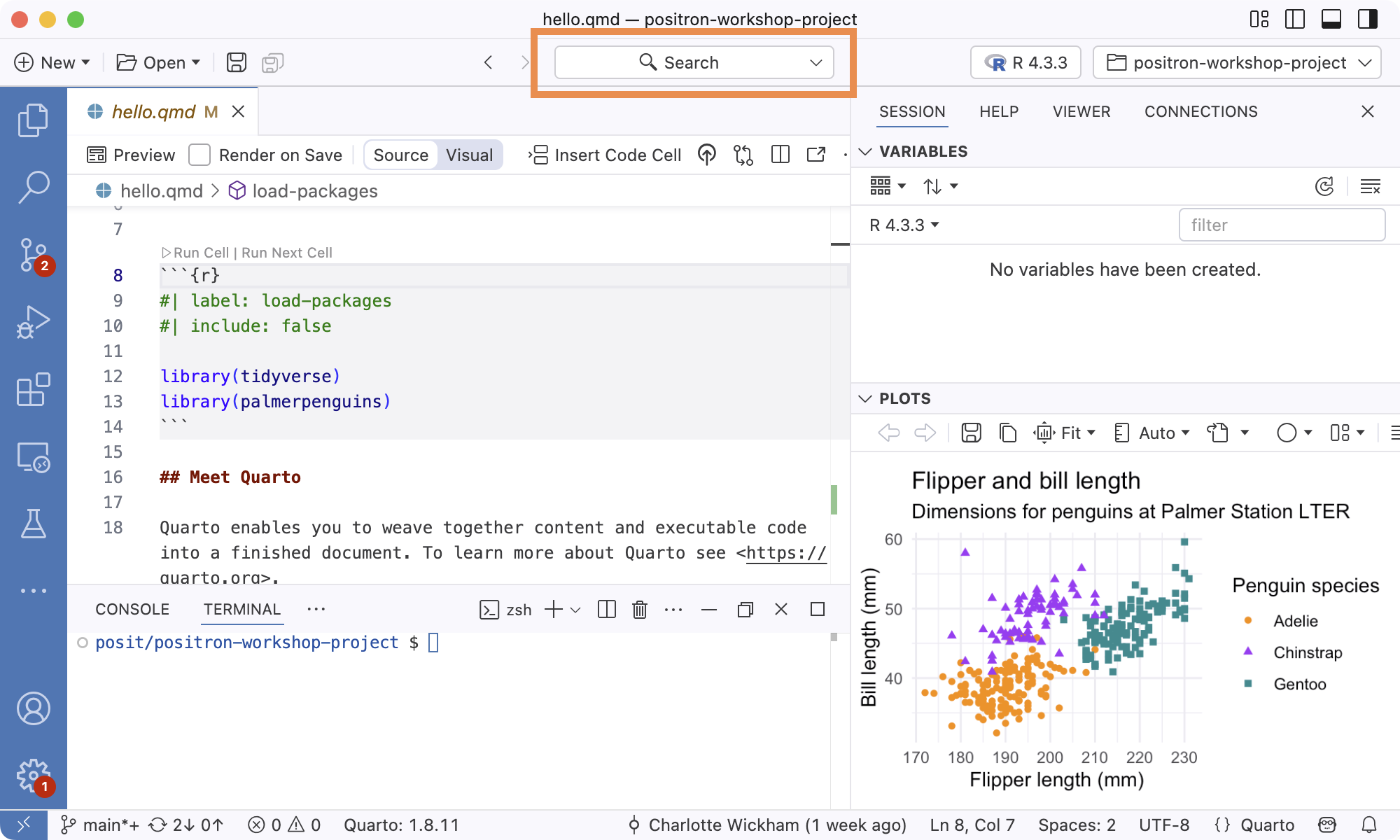Switch to the SESSION tab

pos(912,111)
